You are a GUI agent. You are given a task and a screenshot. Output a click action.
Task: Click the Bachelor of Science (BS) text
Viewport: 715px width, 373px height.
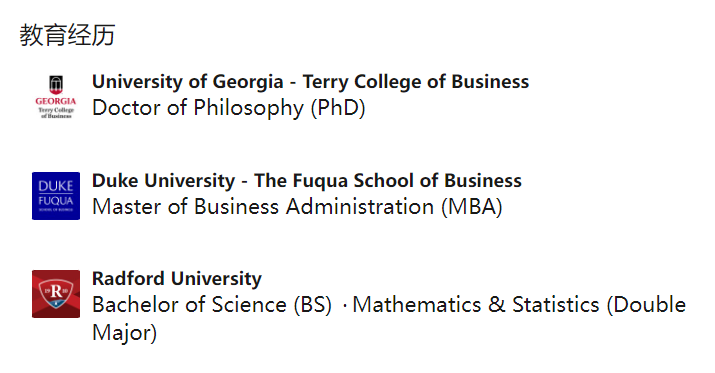212,305
